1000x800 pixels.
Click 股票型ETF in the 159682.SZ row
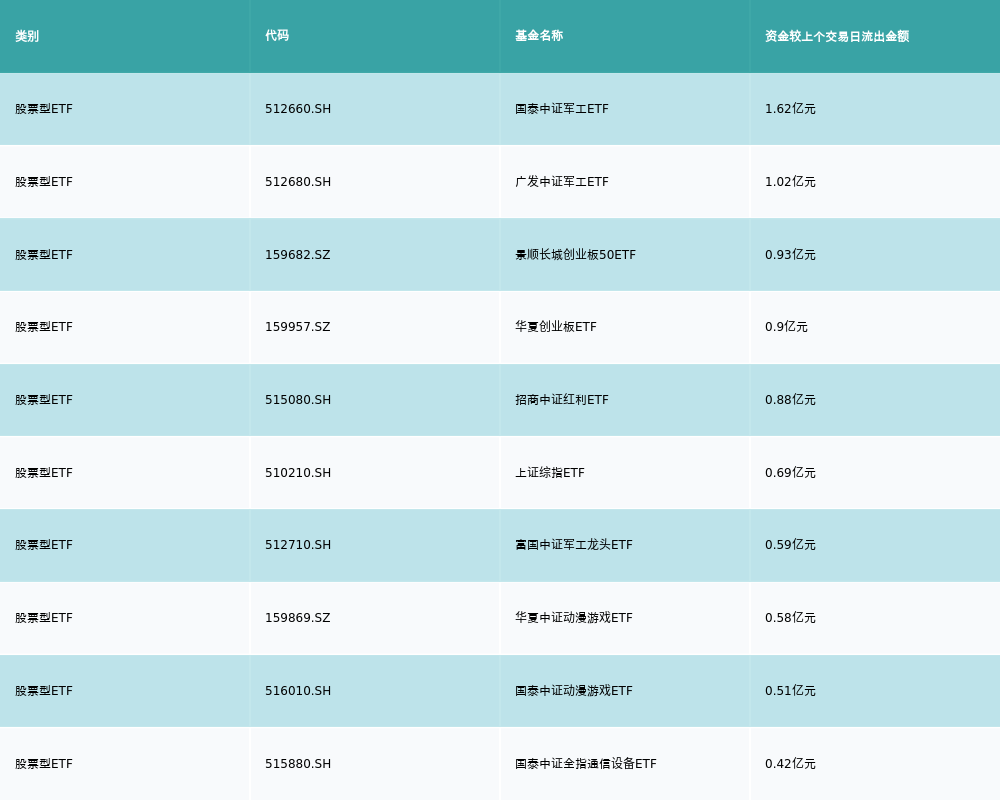[44, 255]
